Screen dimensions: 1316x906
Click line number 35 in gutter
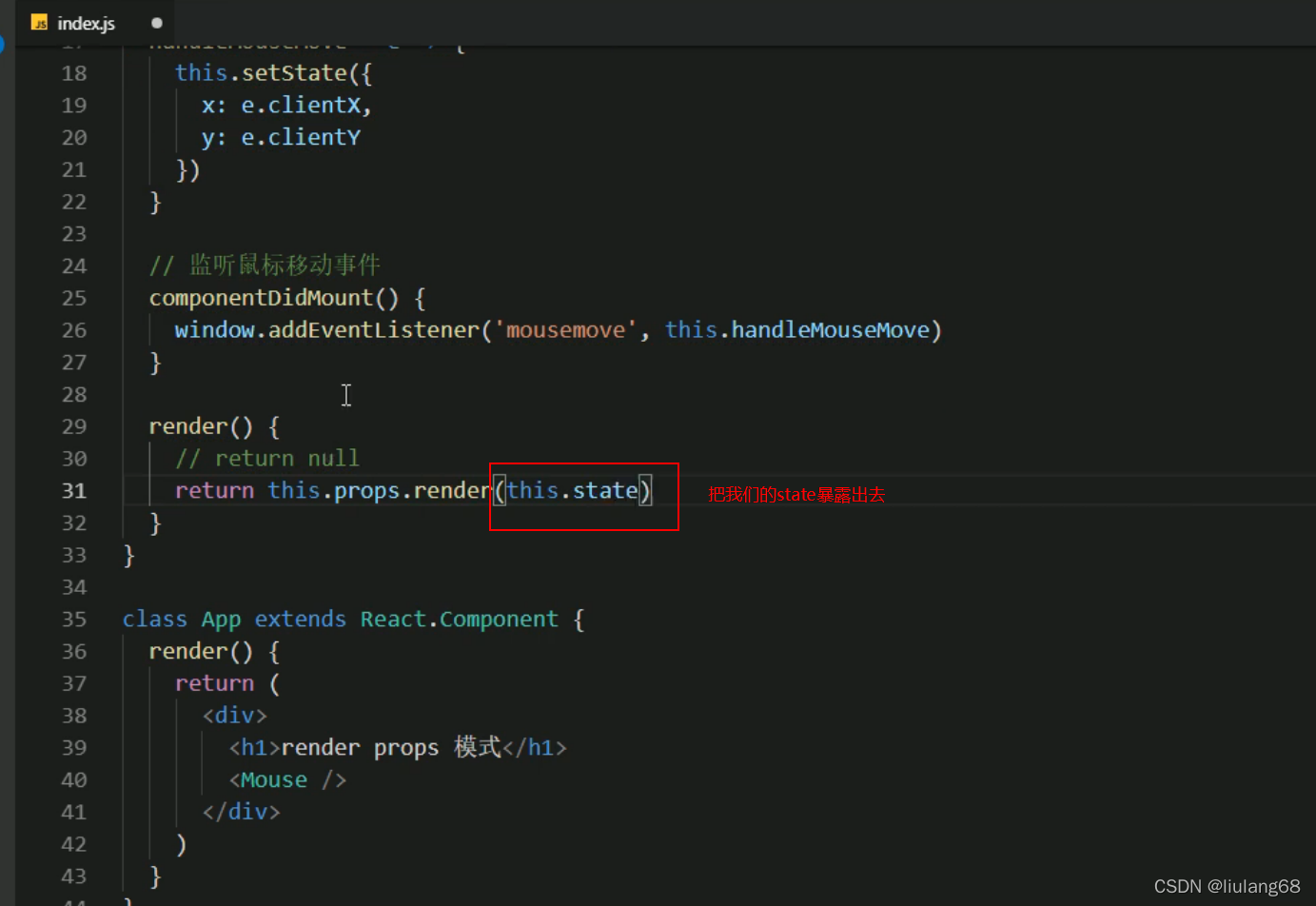[74, 620]
